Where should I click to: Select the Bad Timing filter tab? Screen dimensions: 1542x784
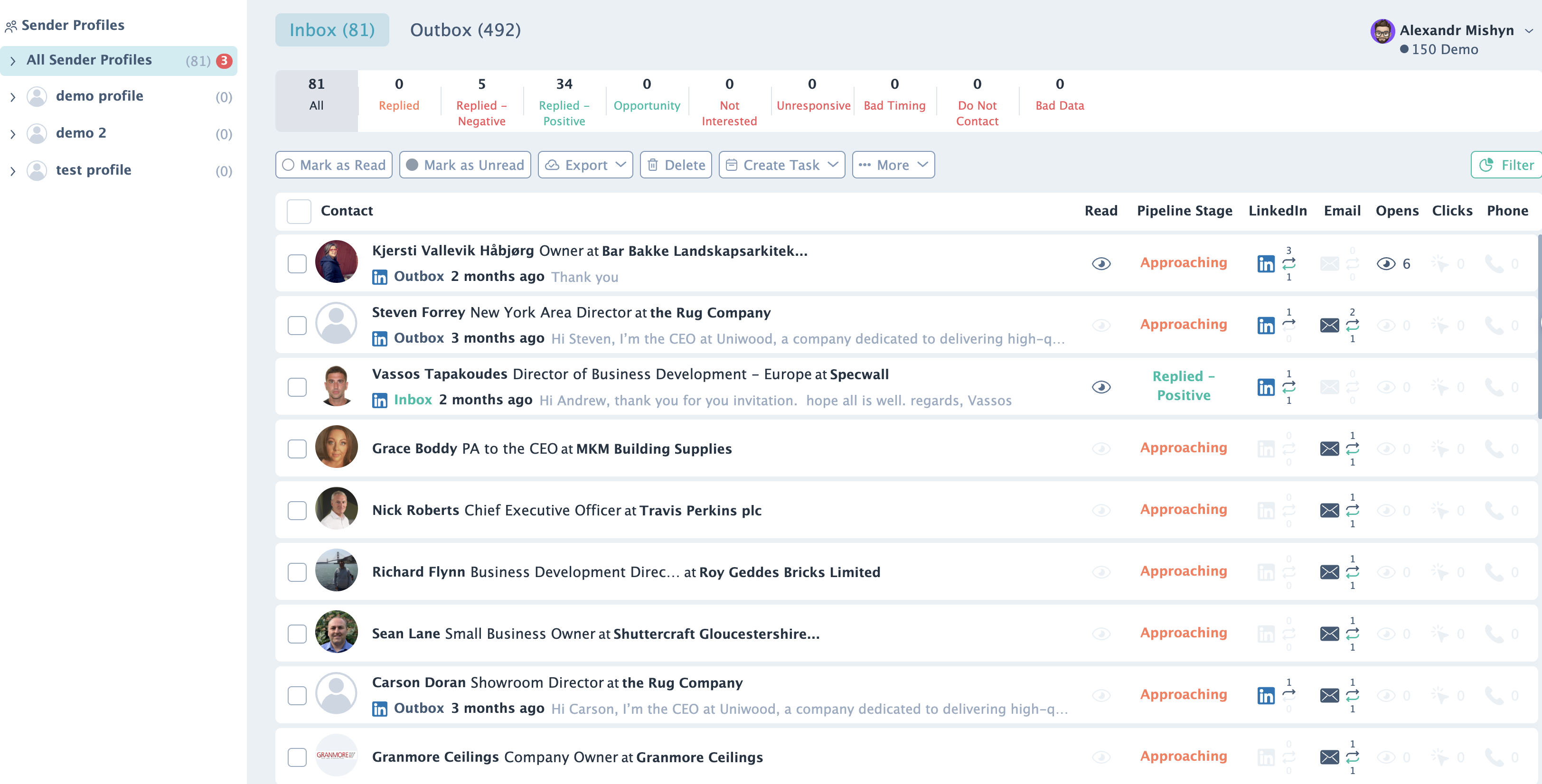(894, 101)
